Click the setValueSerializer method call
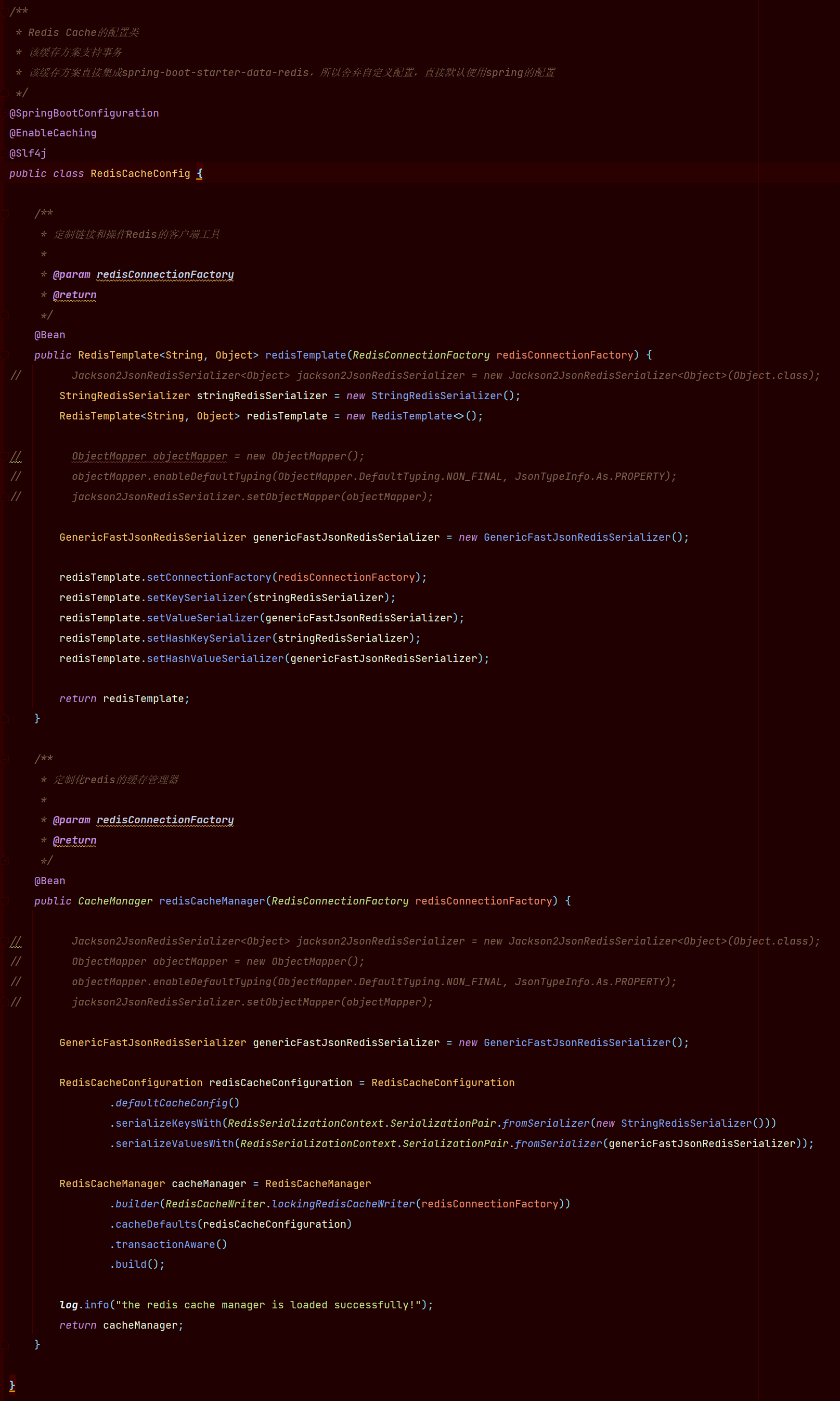Viewport: 840px width, 1401px height. pyautogui.click(x=204, y=618)
